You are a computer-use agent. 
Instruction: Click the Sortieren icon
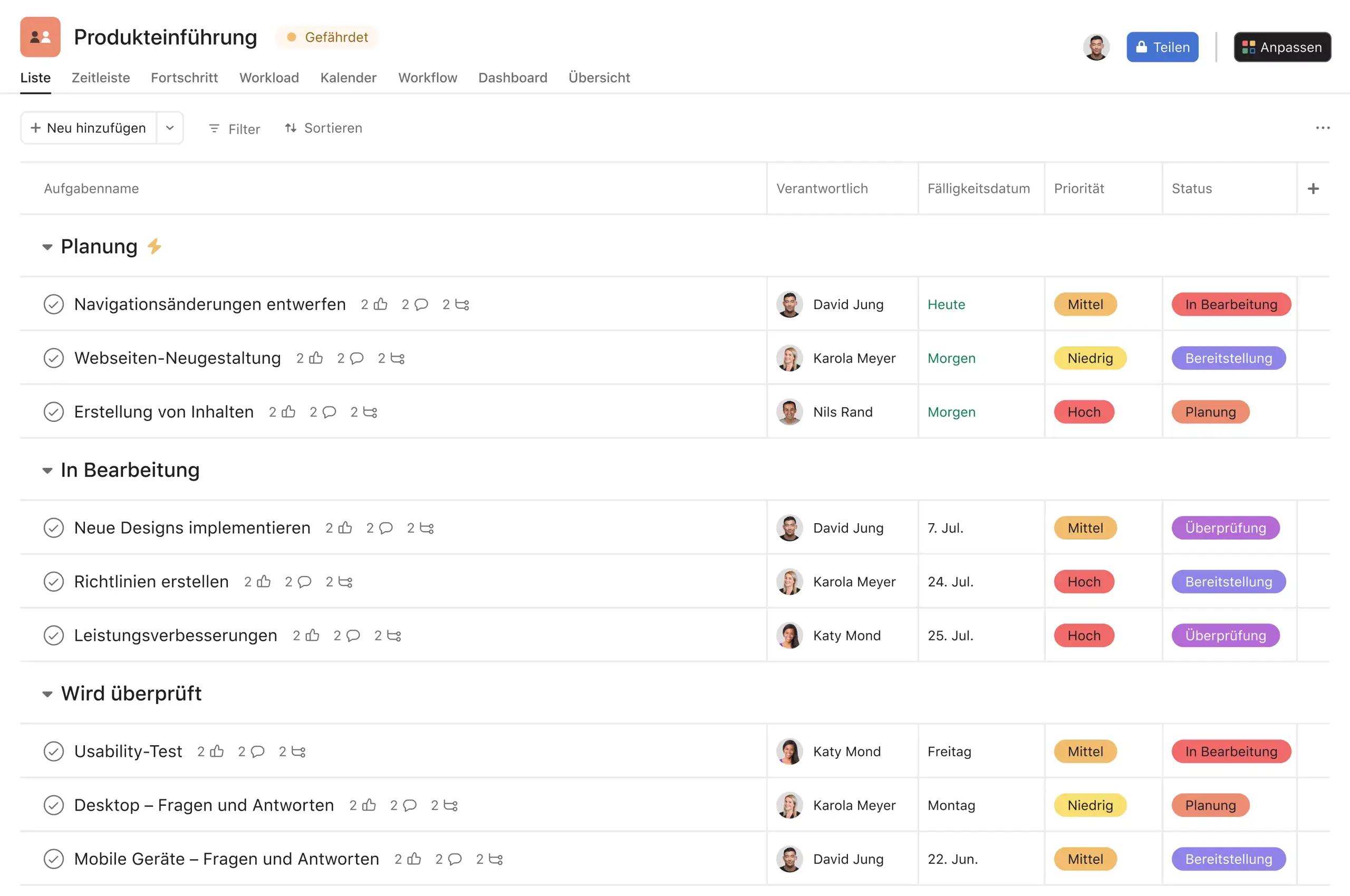(292, 128)
